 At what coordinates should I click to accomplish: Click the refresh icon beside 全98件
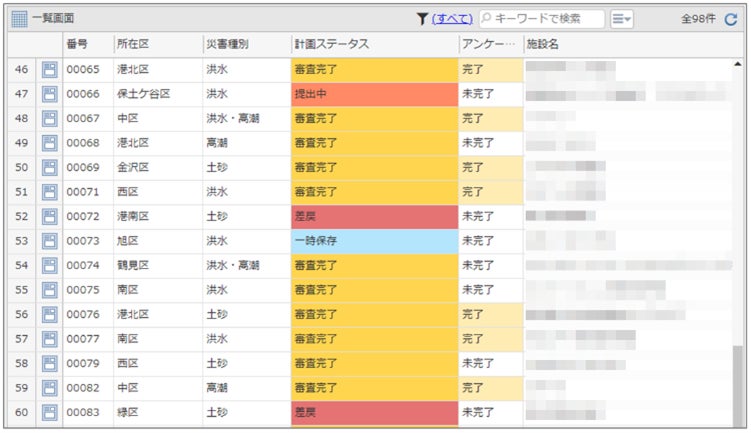(730, 19)
